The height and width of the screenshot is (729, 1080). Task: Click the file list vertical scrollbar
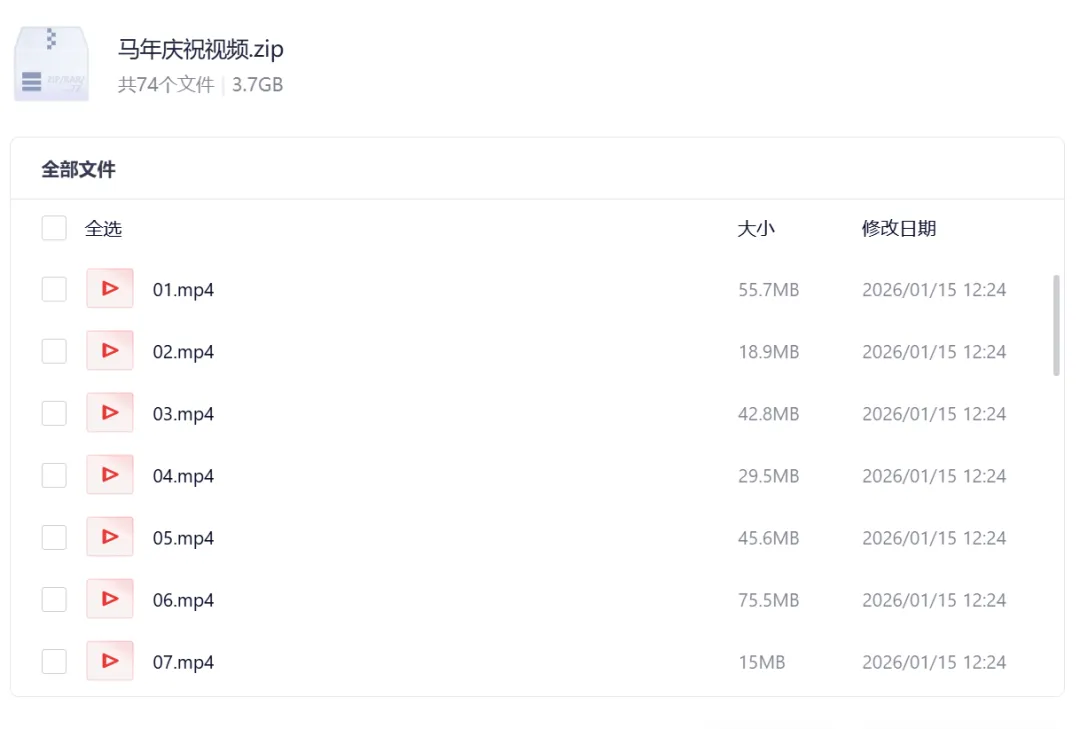(1057, 326)
